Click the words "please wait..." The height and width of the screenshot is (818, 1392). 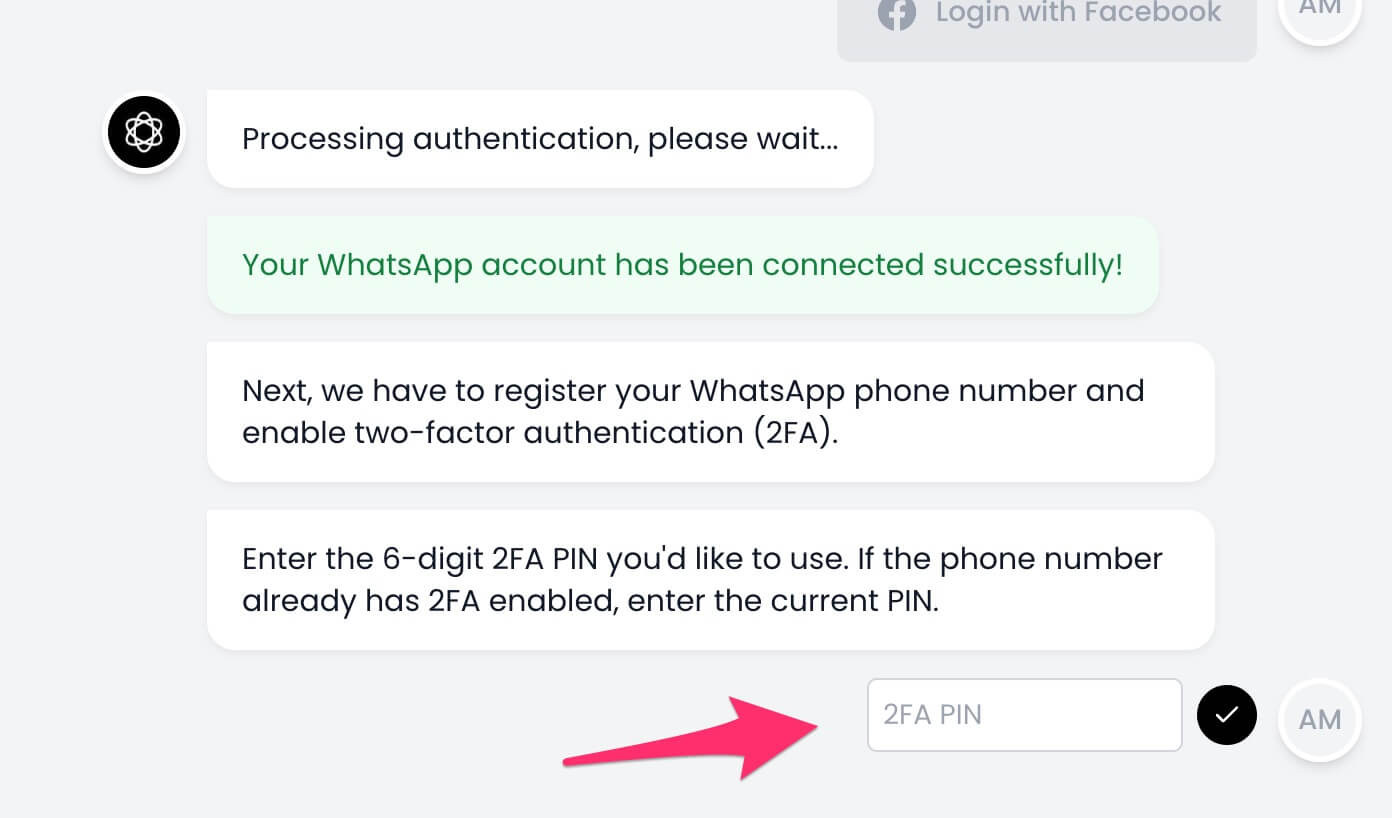[743, 139]
